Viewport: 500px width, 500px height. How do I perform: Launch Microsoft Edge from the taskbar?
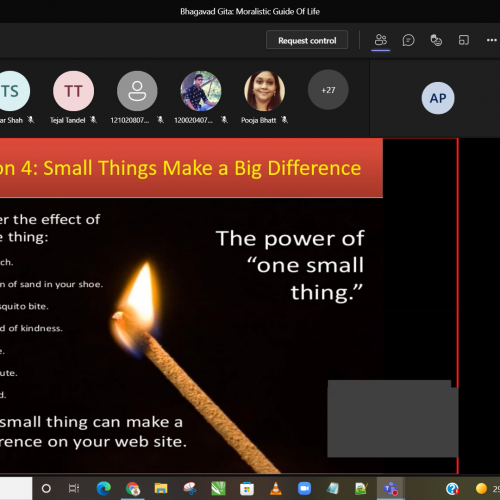104,489
